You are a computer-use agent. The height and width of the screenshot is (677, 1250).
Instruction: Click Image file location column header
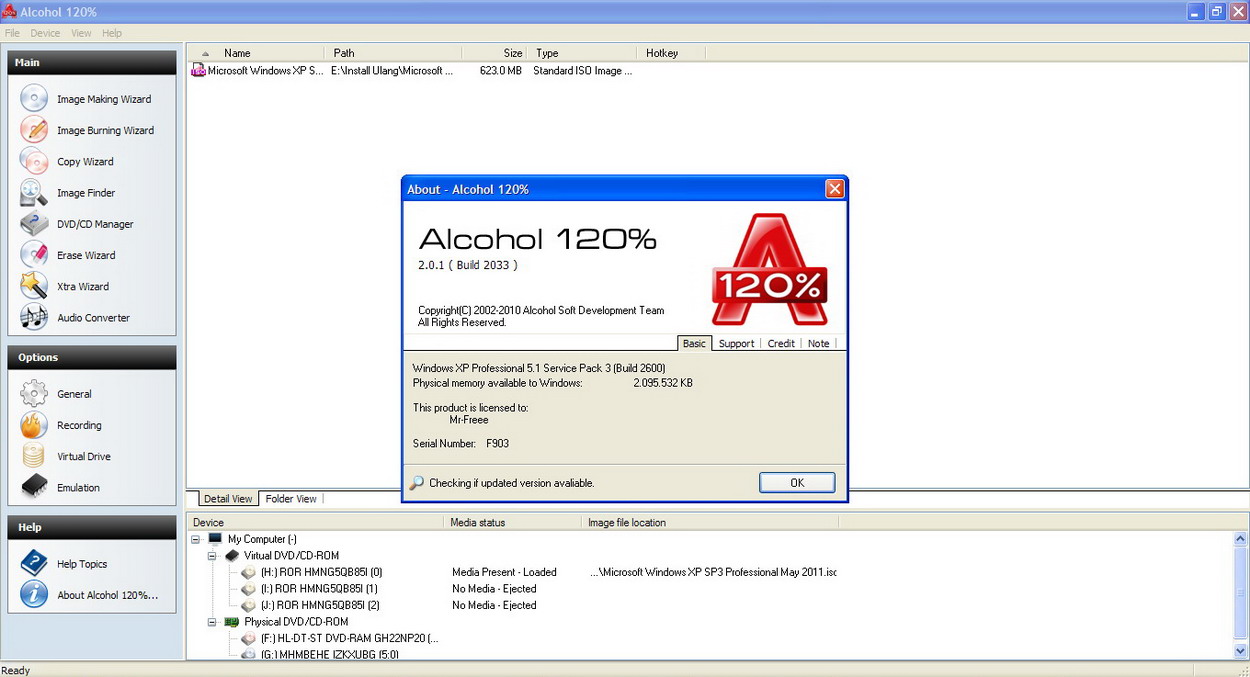[710, 522]
